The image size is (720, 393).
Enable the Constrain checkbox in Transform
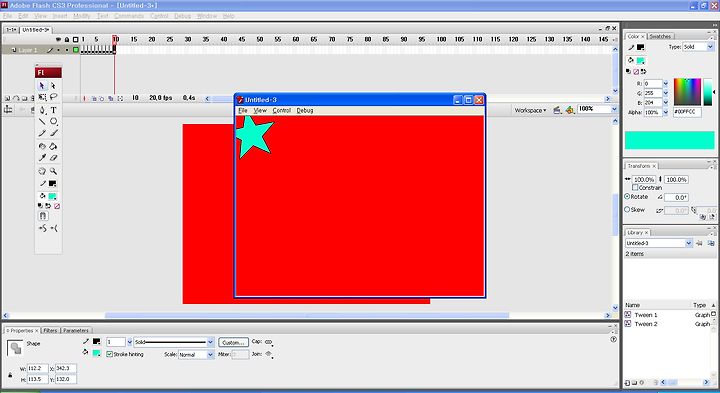pos(635,187)
